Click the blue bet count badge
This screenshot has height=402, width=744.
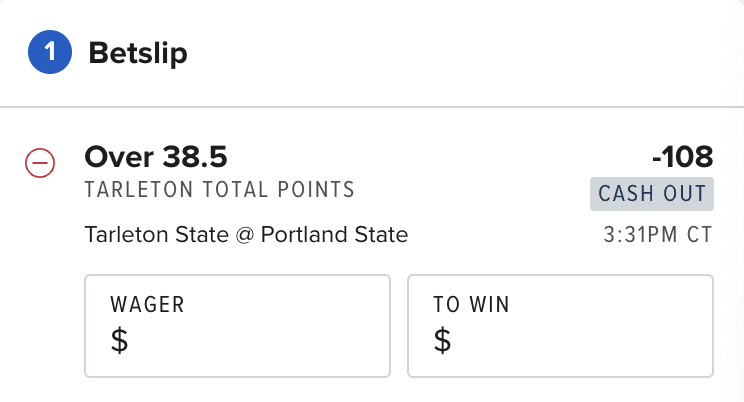[50, 52]
